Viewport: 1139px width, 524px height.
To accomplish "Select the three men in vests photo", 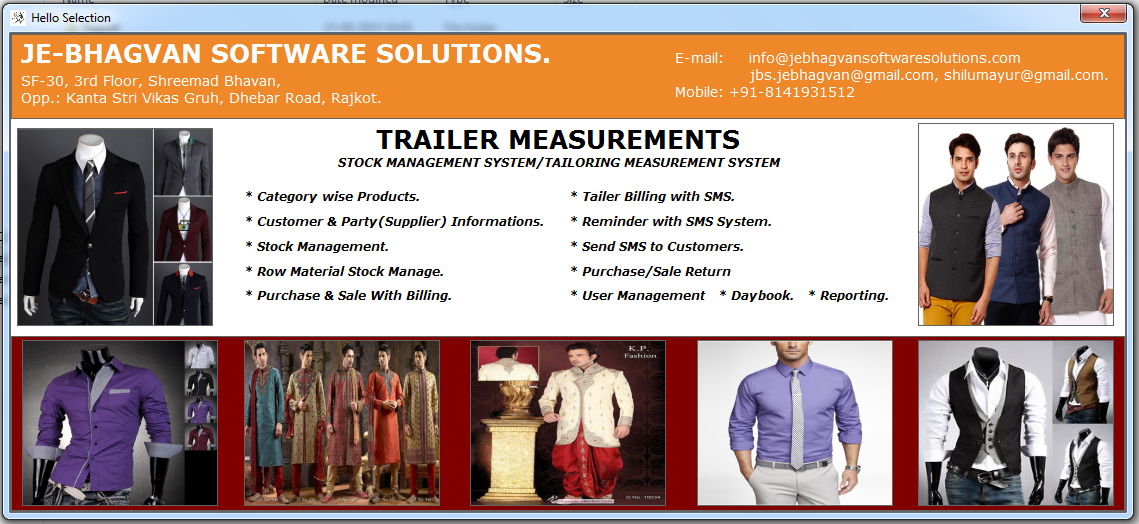I will [x=1016, y=224].
